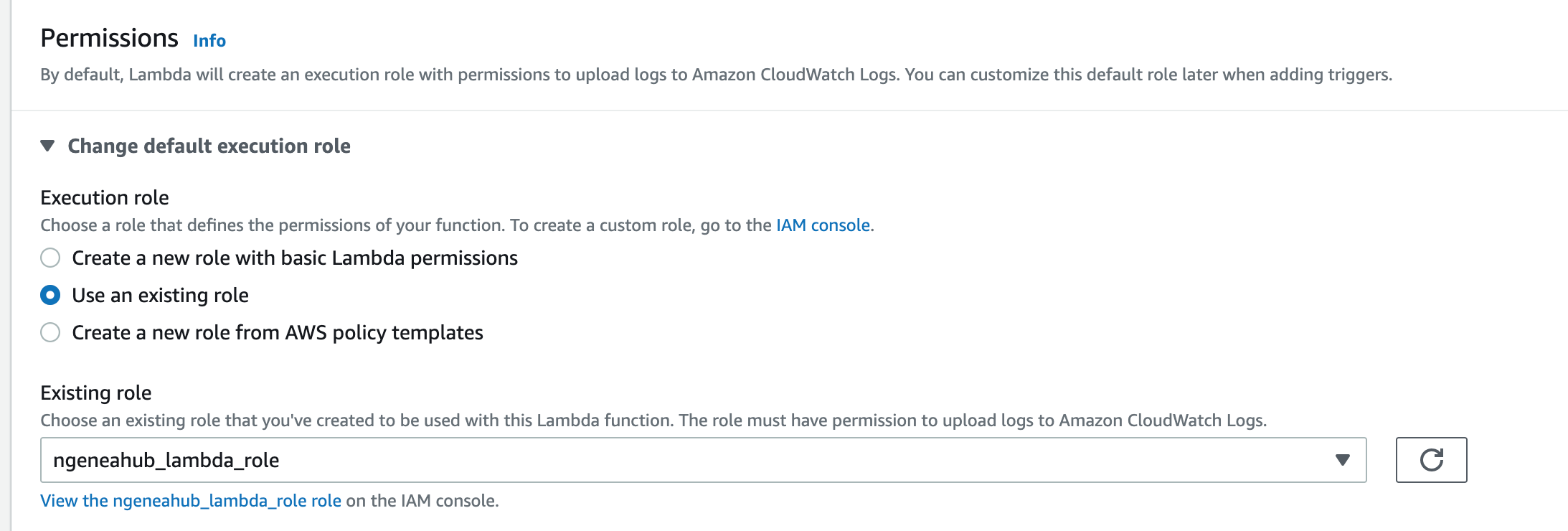Click the default execution role description under Permissions
This screenshot has width=1568, height=531.
(x=715, y=75)
